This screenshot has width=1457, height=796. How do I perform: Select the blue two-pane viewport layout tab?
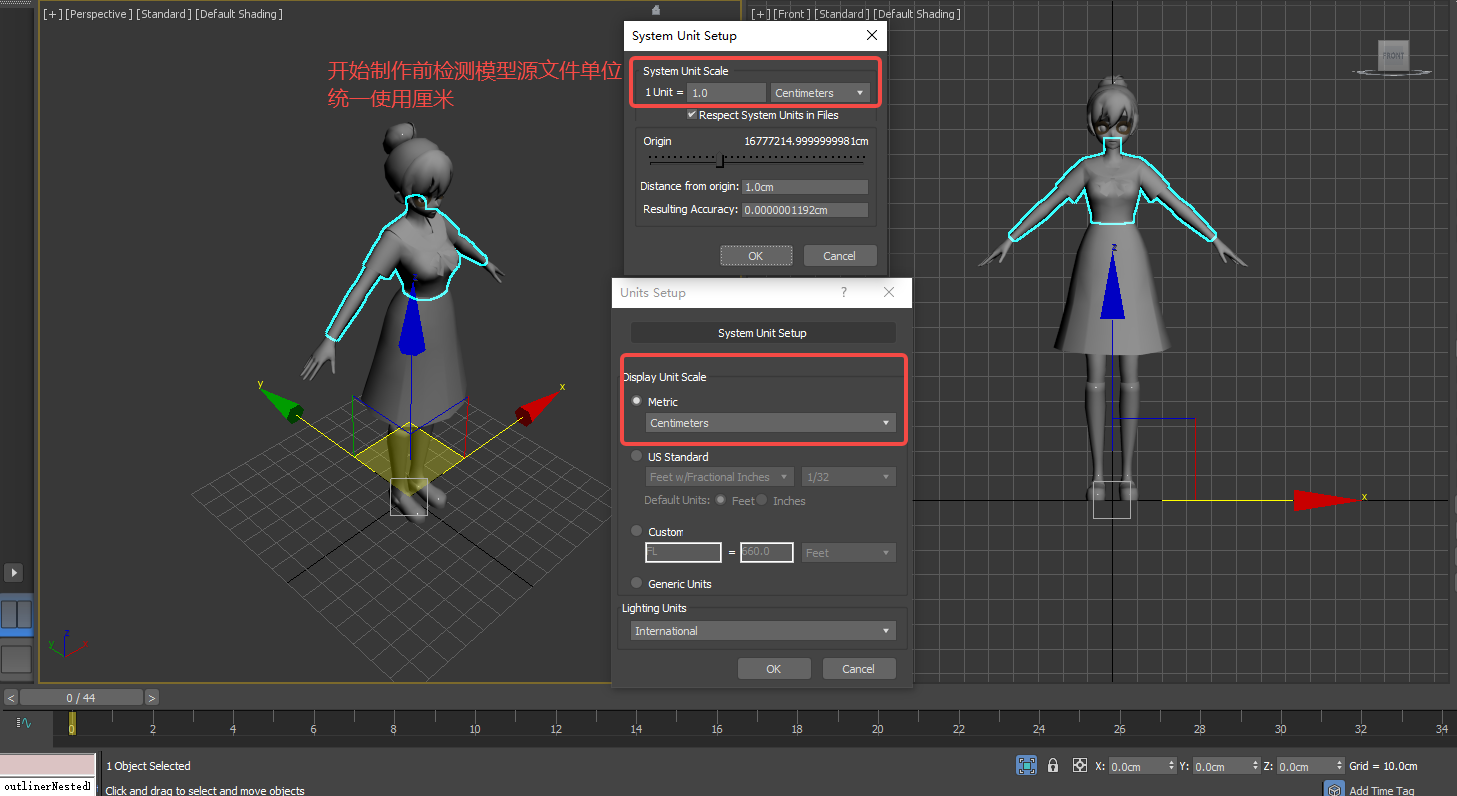pos(16,614)
